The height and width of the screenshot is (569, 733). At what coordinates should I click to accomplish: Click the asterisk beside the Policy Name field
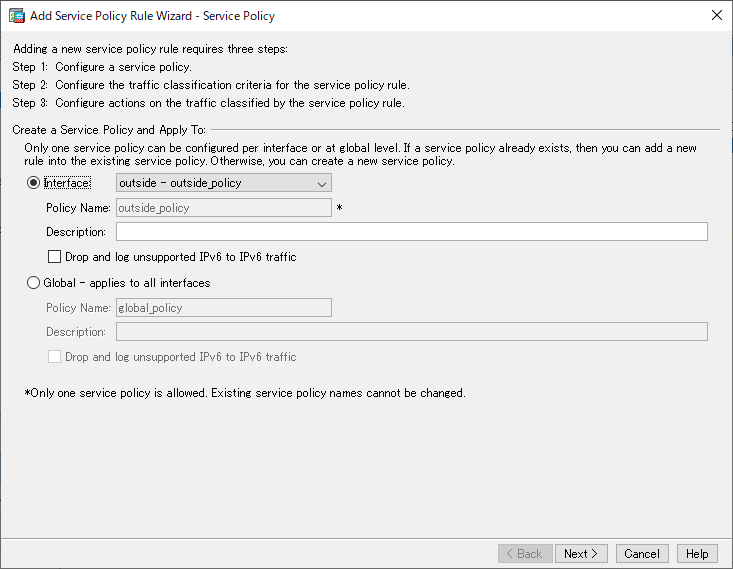click(340, 208)
